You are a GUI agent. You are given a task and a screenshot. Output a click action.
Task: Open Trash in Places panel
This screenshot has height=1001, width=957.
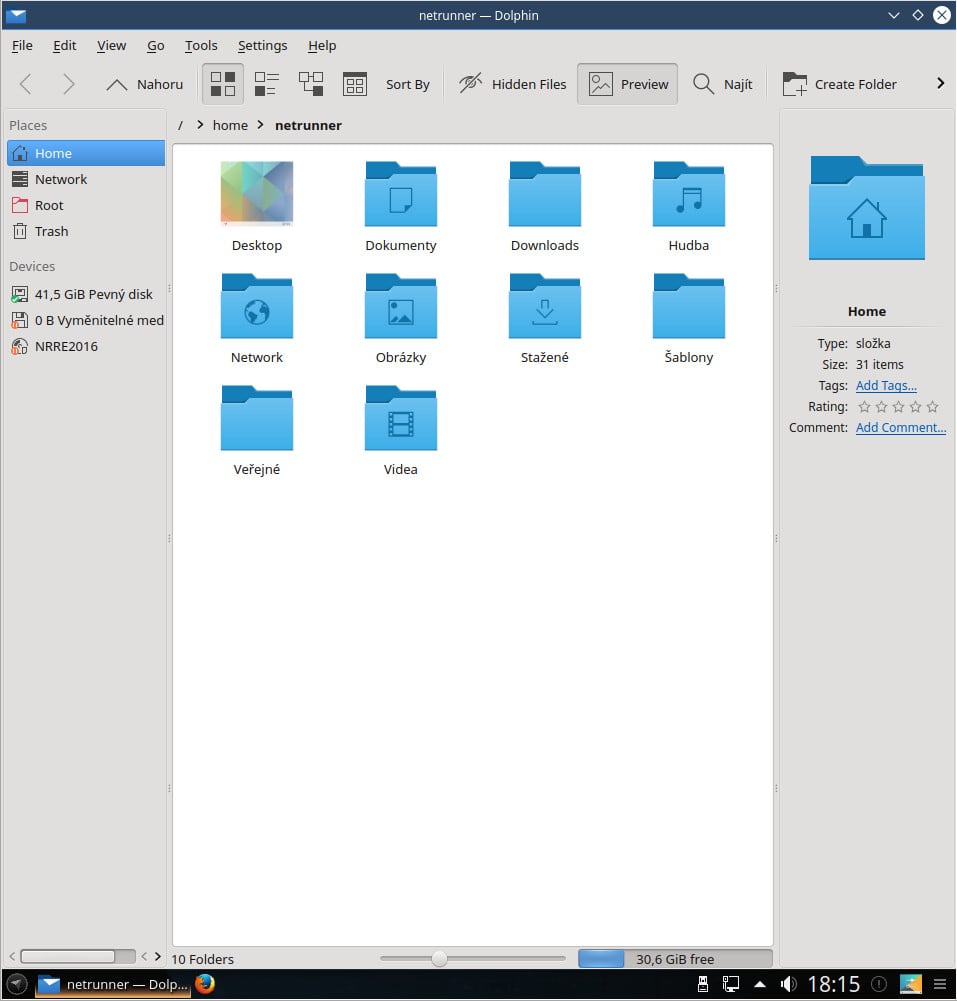click(86, 232)
